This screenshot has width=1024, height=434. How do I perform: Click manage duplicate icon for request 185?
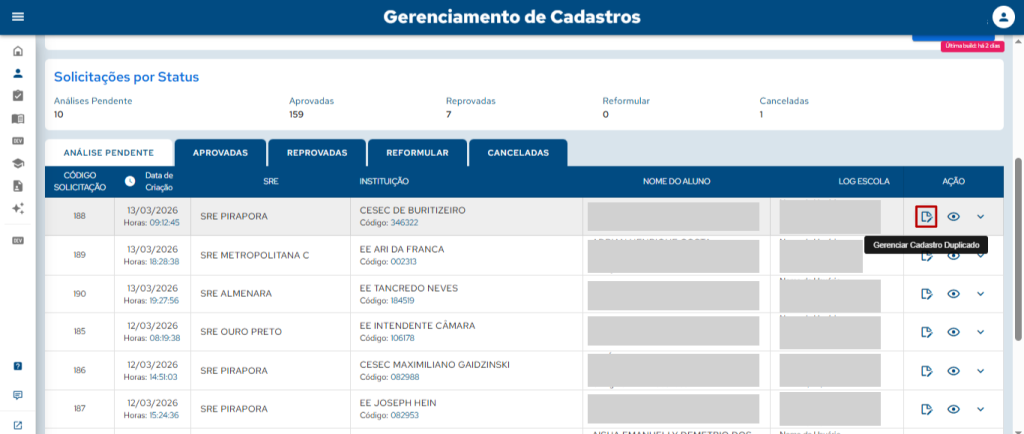(926, 332)
